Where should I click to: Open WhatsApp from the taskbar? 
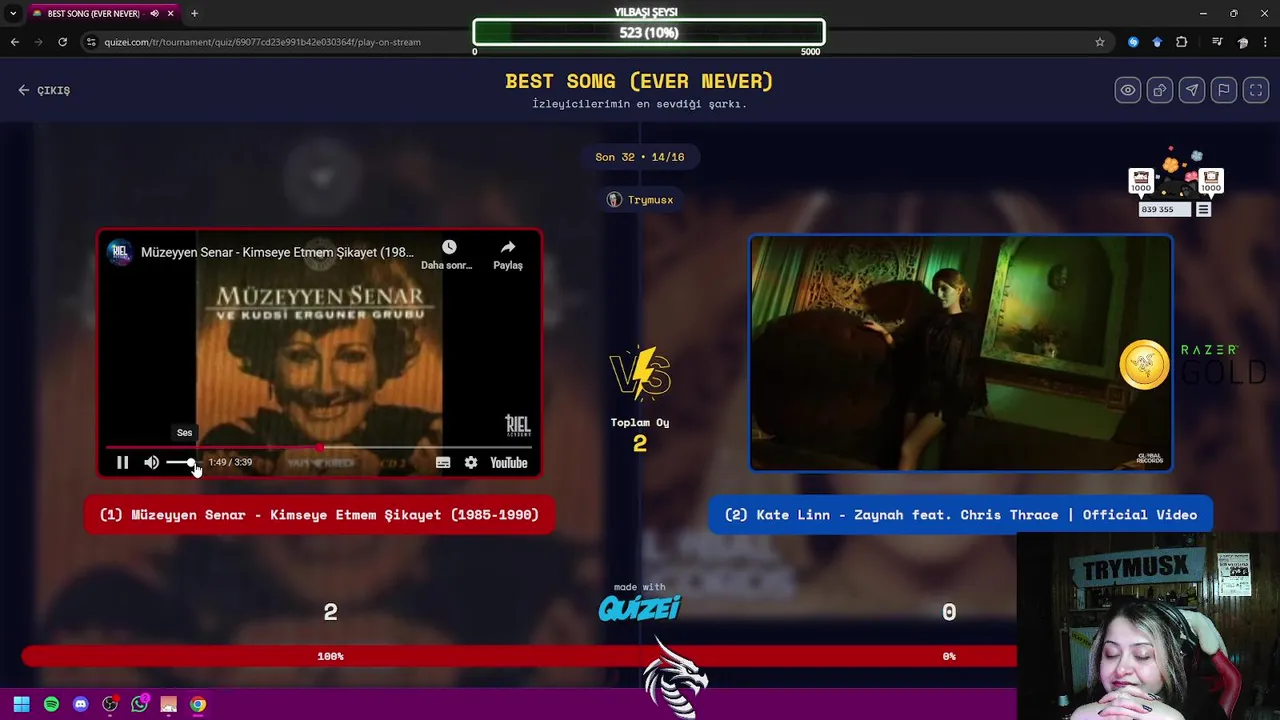click(x=139, y=704)
